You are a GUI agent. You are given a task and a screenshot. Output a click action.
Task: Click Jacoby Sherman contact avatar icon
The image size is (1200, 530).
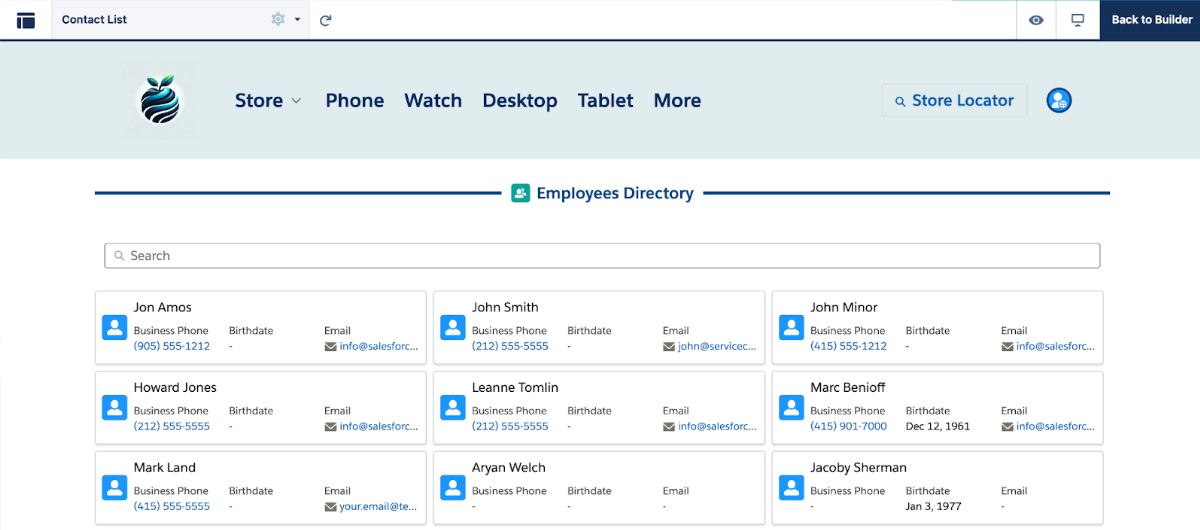(791, 487)
